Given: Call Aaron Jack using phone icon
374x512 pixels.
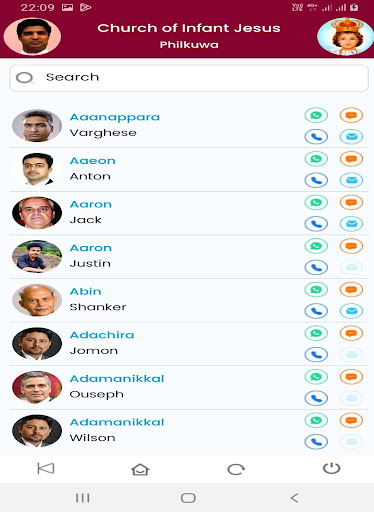Looking at the screenshot, I should click(316, 224).
